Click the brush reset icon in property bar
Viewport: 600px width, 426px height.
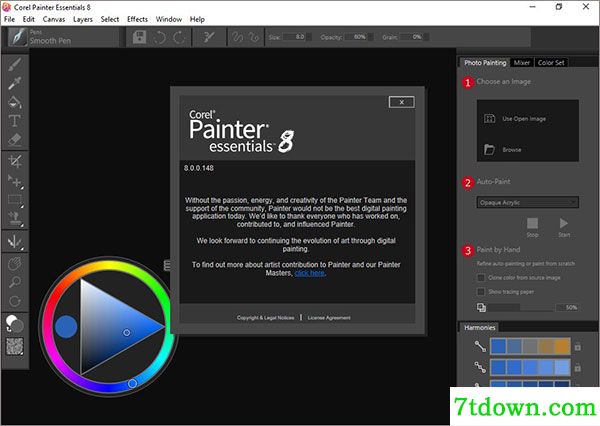click(x=209, y=37)
